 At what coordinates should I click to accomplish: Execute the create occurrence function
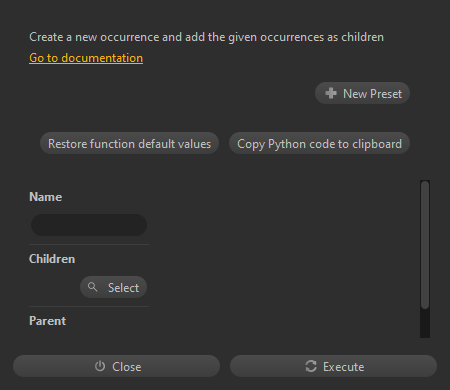click(333, 366)
